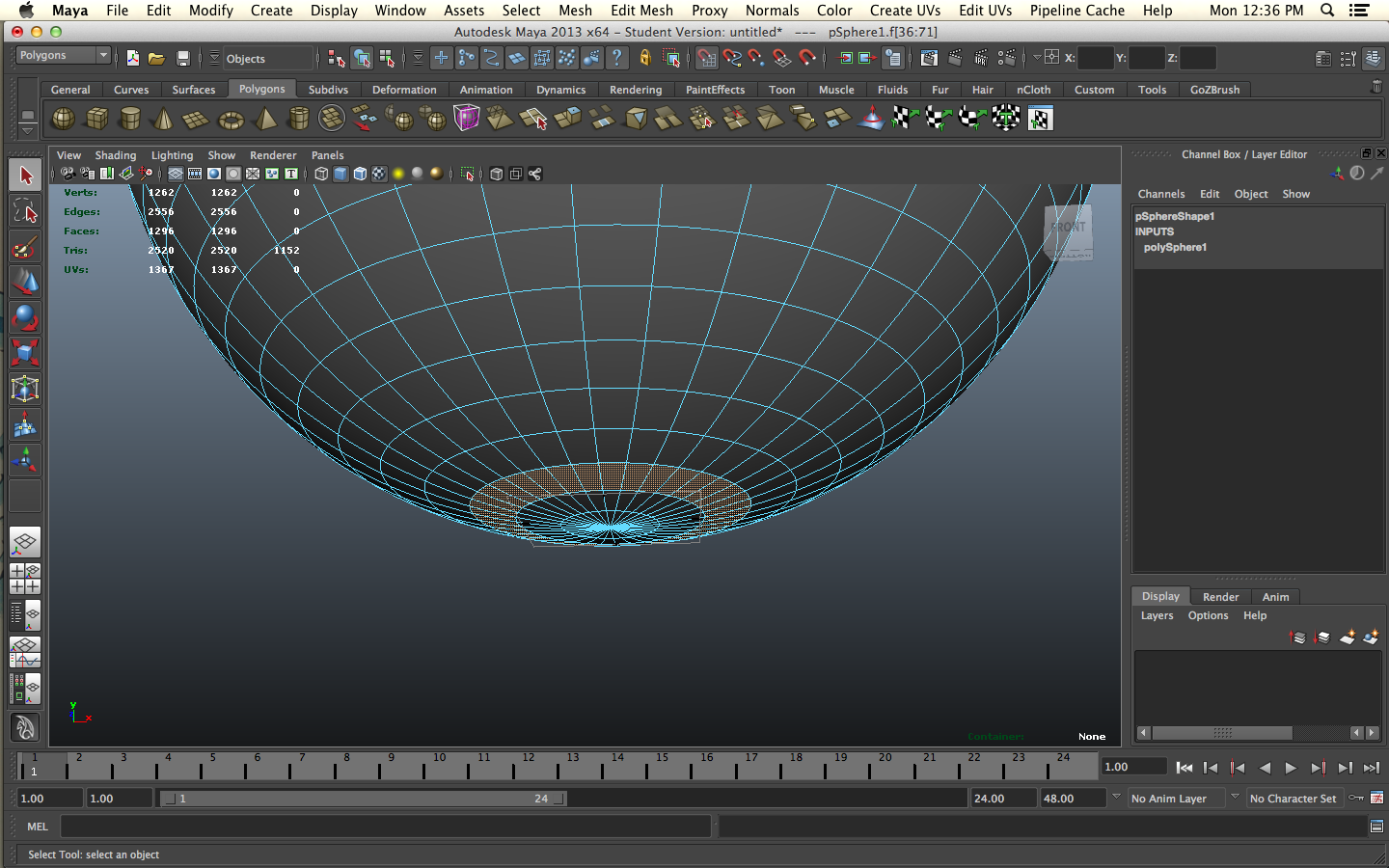The height and width of the screenshot is (868, 1389).
Task: Toggle select by hierarchy mode
Action: point(336,58)
